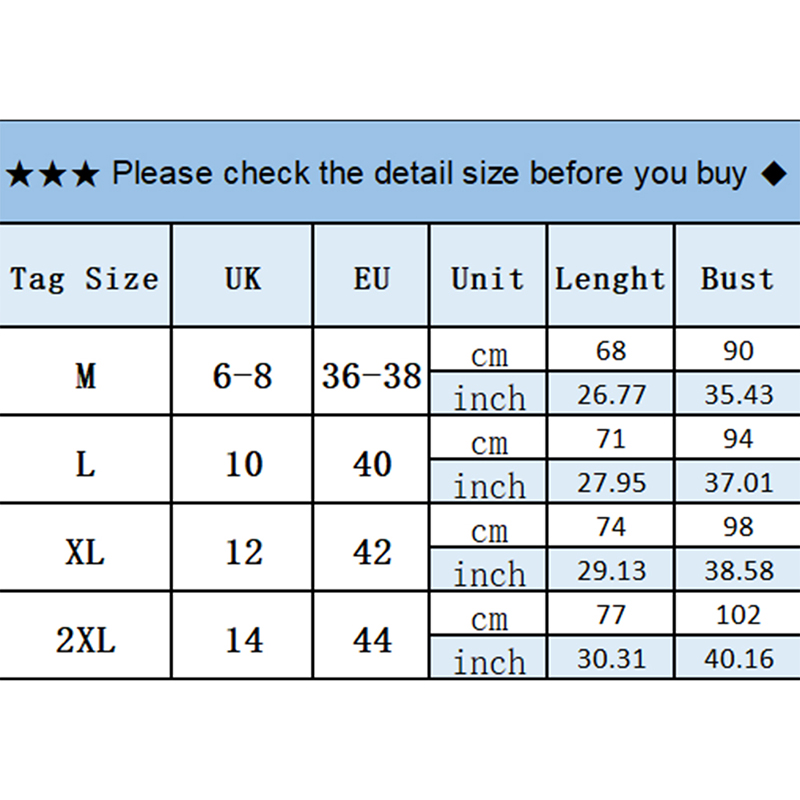Click the 74 cm length value

611,527
